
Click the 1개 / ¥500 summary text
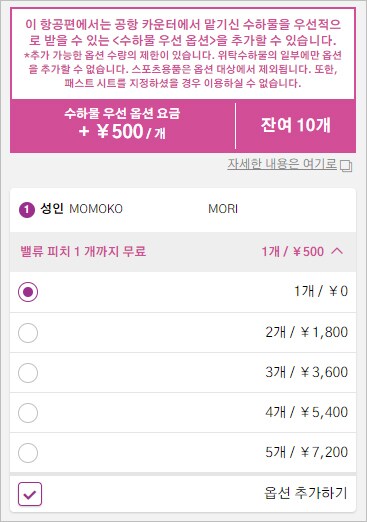(x=292, y=251)
